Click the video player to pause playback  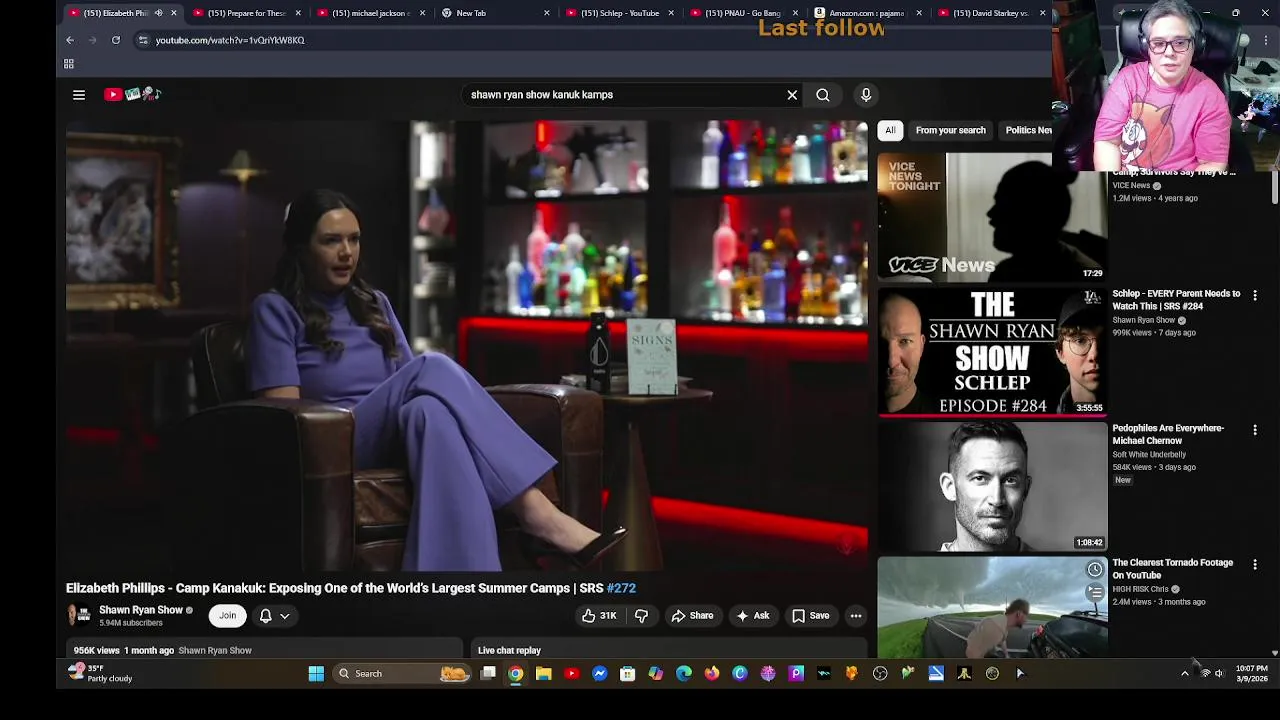point(467,346)
